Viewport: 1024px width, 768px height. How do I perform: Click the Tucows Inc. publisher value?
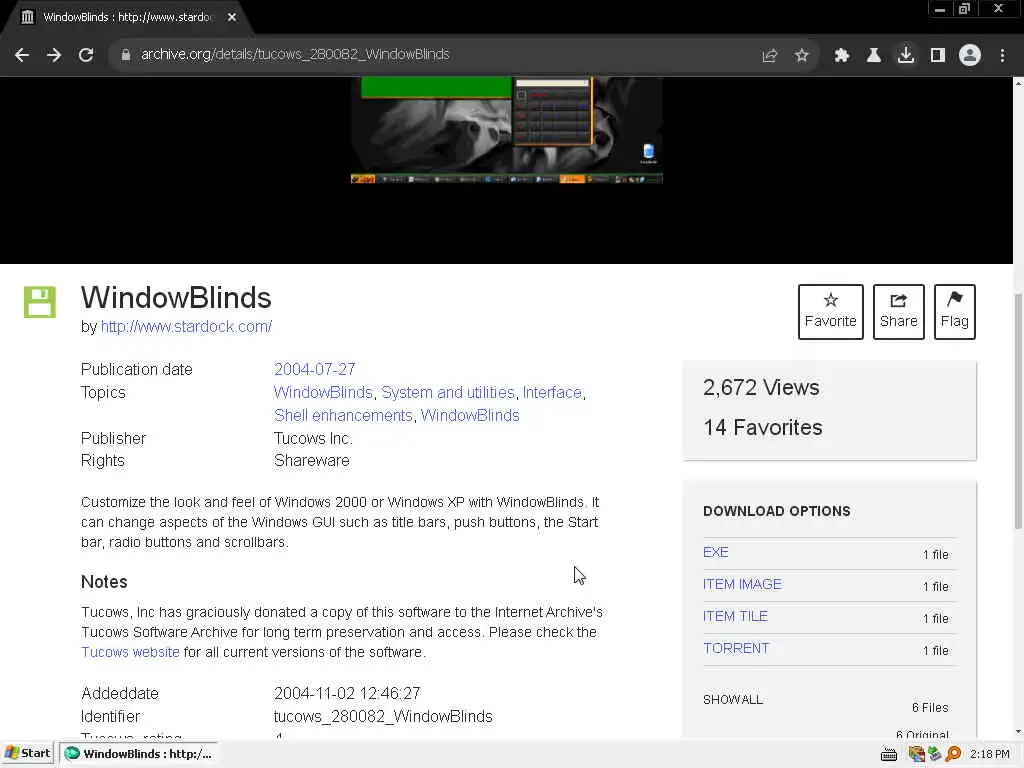coord(313,438)
